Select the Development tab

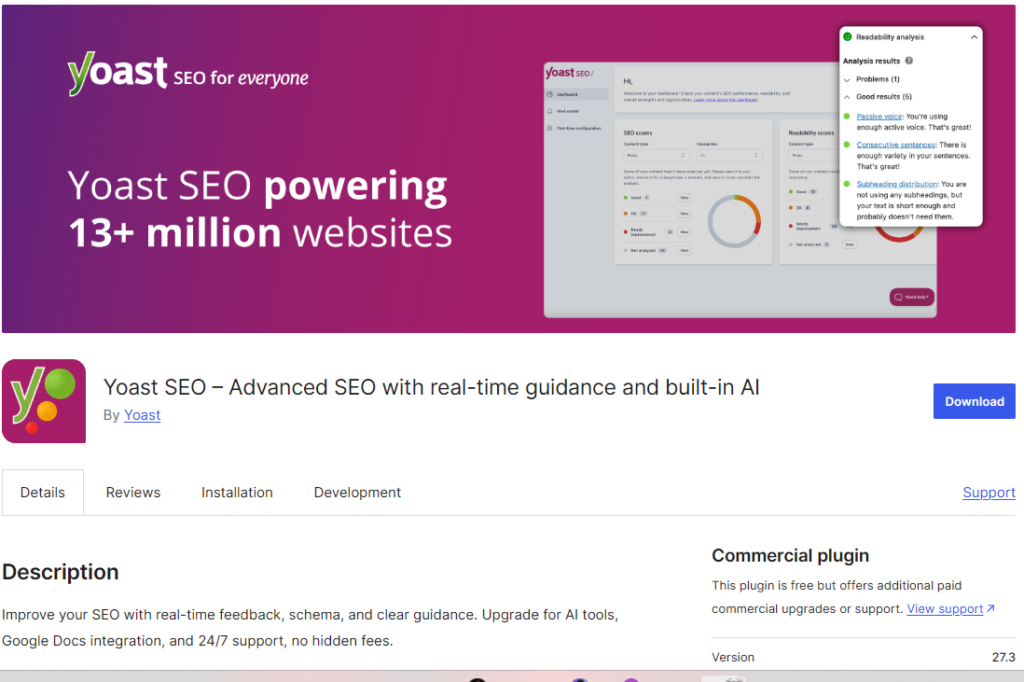[357, 492]
